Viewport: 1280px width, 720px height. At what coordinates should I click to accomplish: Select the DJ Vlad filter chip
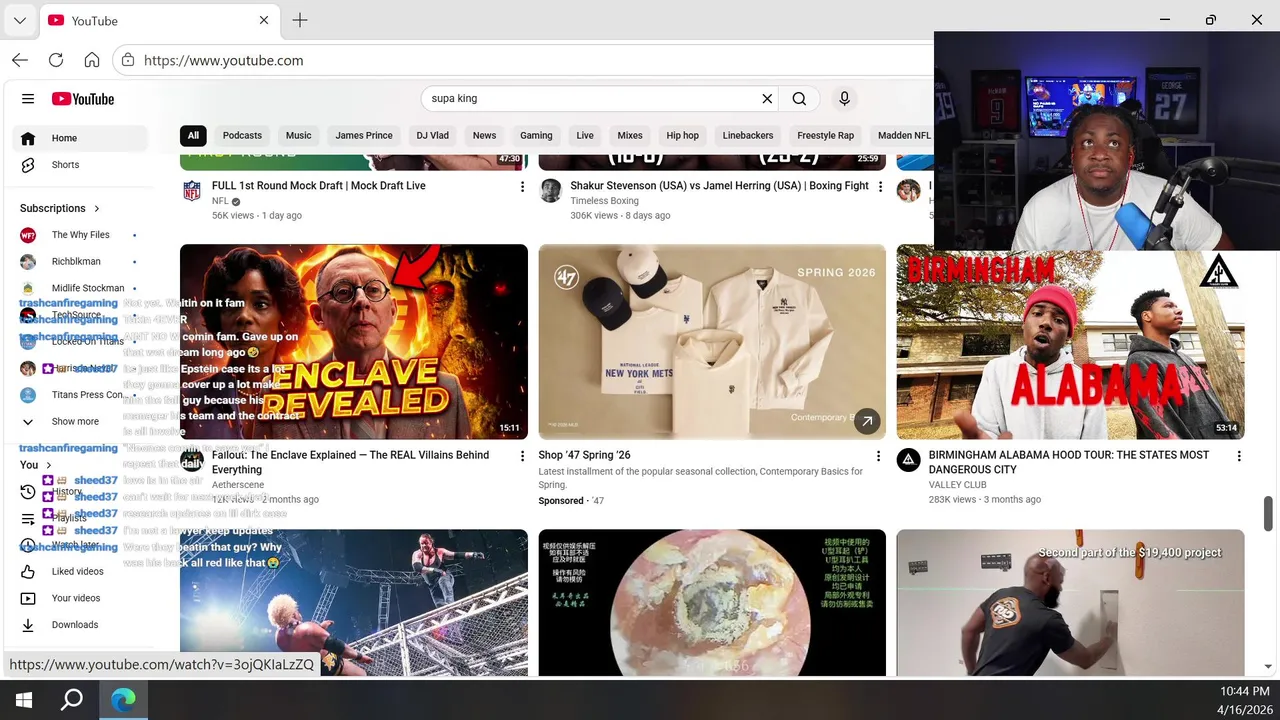coord(432,135)
